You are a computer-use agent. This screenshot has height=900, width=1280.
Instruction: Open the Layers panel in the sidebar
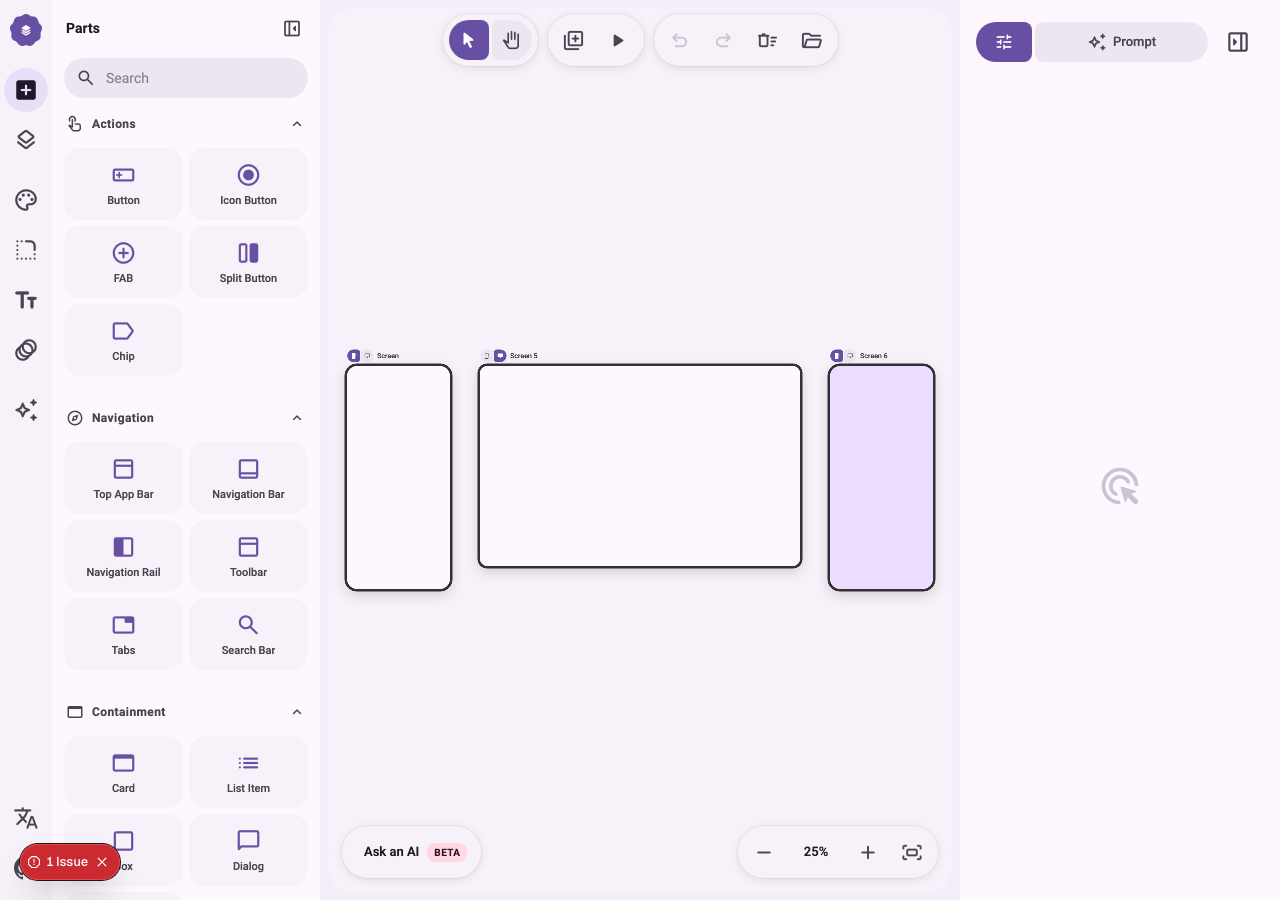coord(26,140)
